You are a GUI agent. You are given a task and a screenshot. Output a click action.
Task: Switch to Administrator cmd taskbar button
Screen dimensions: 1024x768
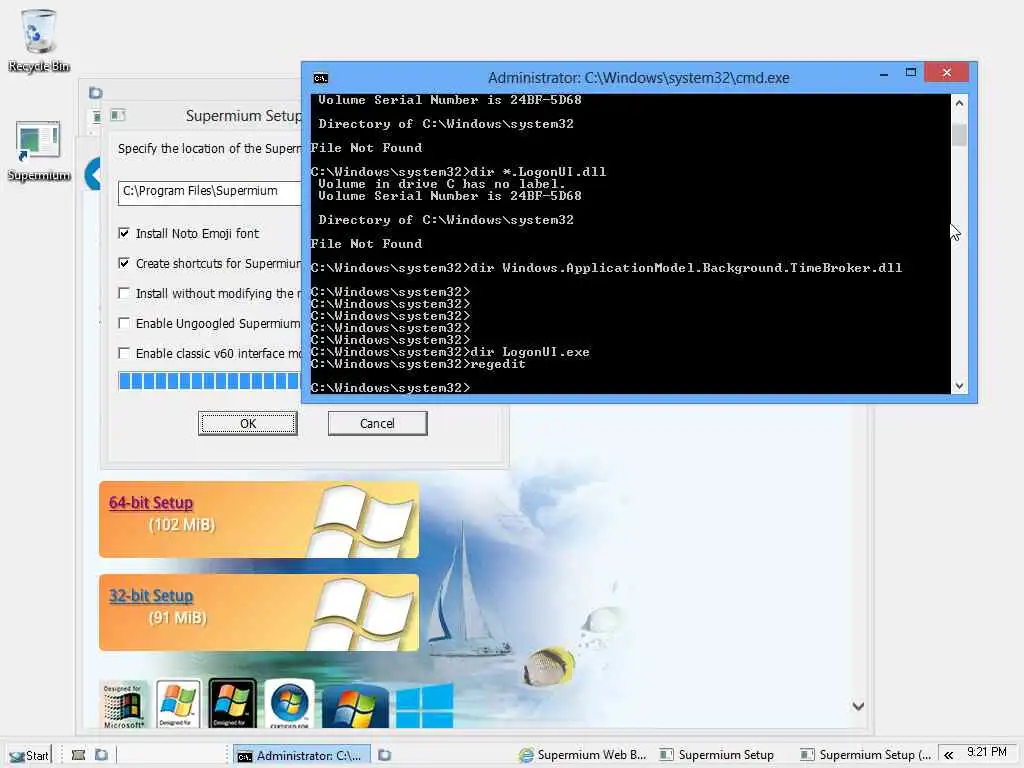302,756
